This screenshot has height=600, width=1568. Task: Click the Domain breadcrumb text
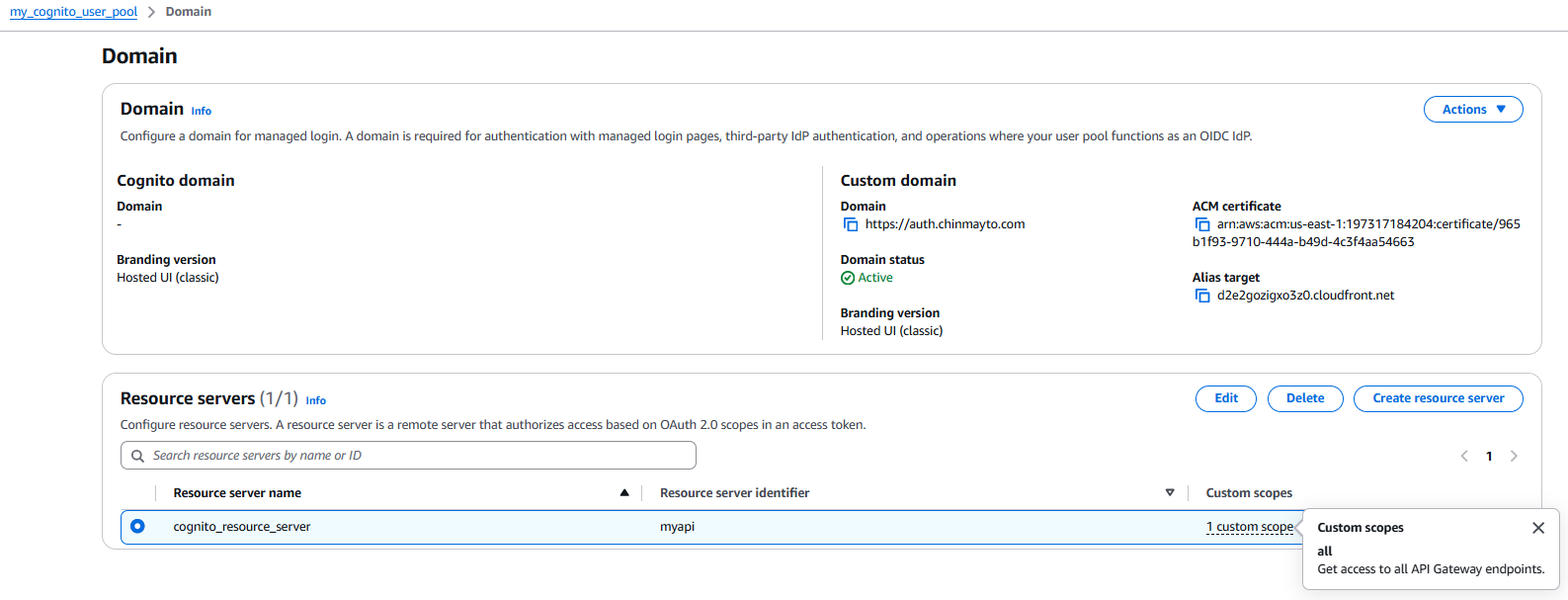coord(189,12)
